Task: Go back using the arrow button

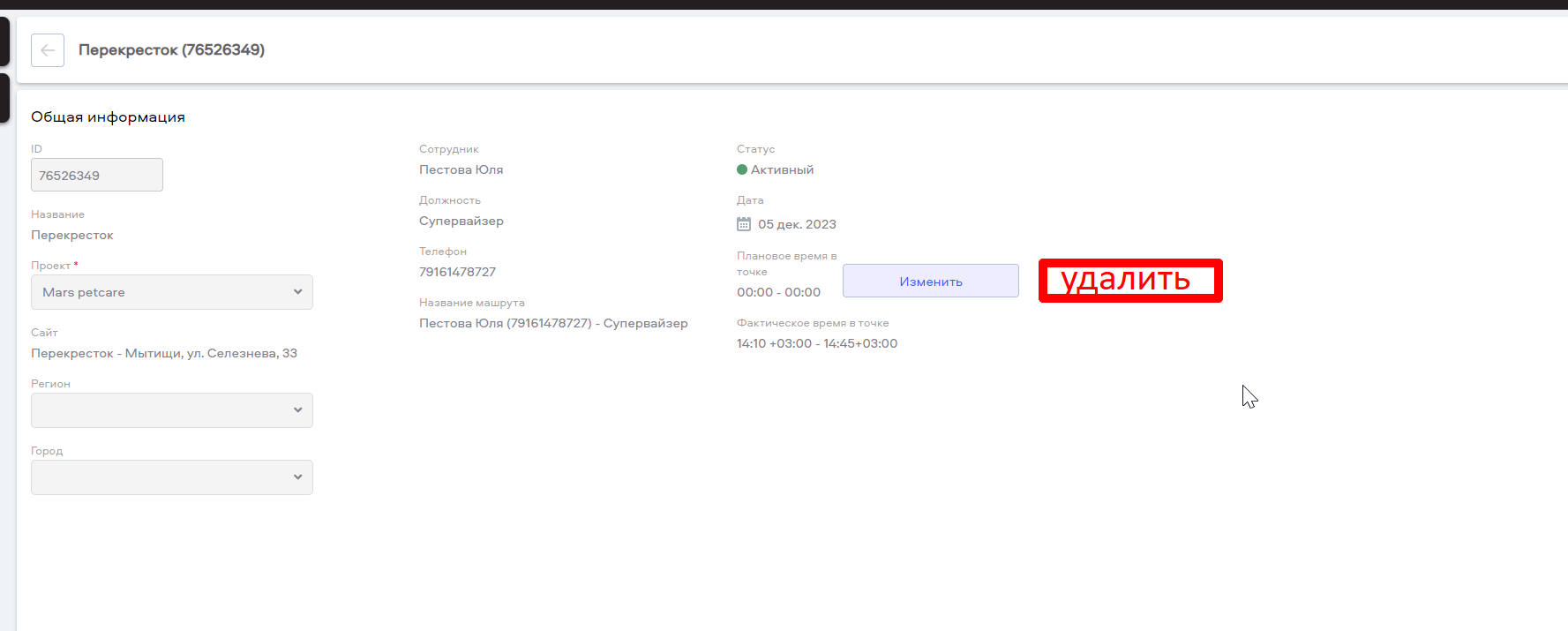Action: point(48,50)
